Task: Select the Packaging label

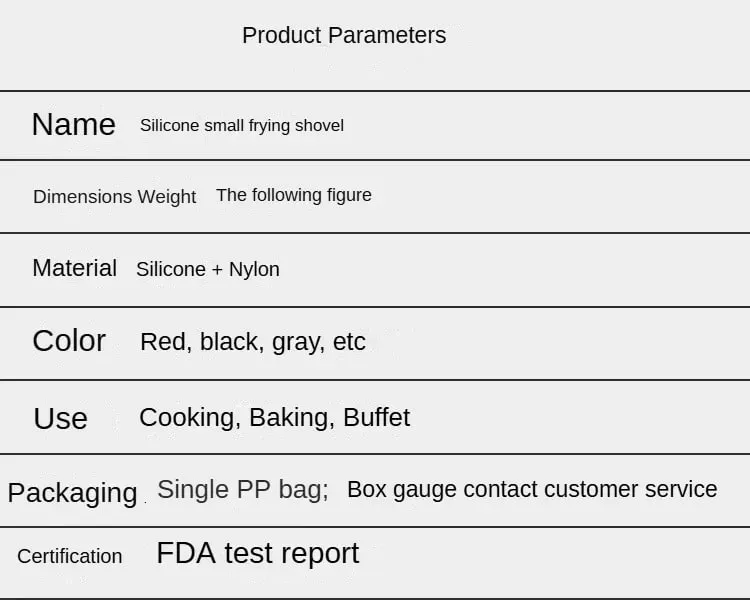Action: click(73, 493)
